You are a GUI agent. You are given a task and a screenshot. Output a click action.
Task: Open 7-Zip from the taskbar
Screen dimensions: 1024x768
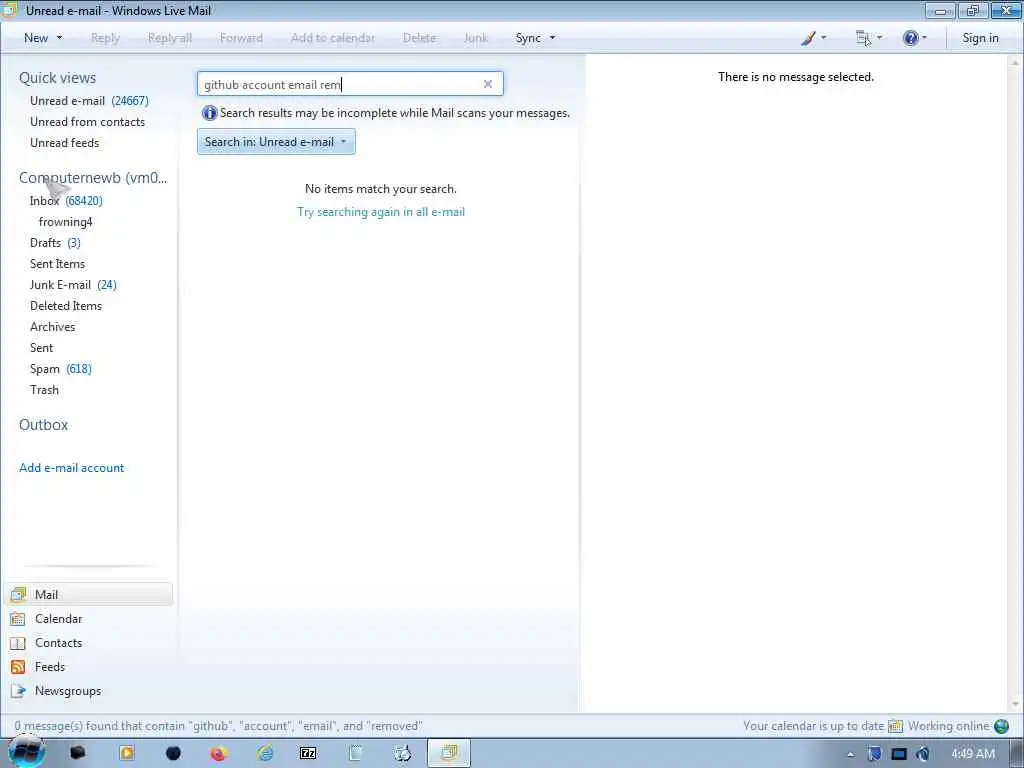pyautogui.click(x=308, y=754)
